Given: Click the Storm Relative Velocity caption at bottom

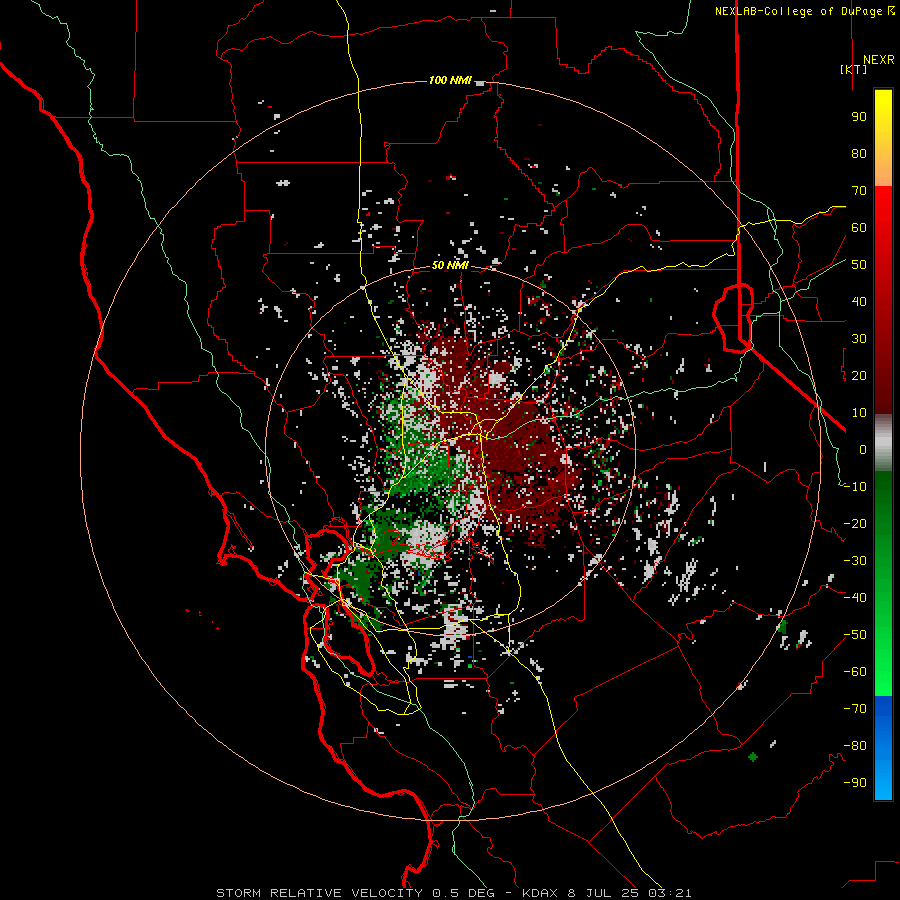Looking at the screenshot, I should point(453,893).
